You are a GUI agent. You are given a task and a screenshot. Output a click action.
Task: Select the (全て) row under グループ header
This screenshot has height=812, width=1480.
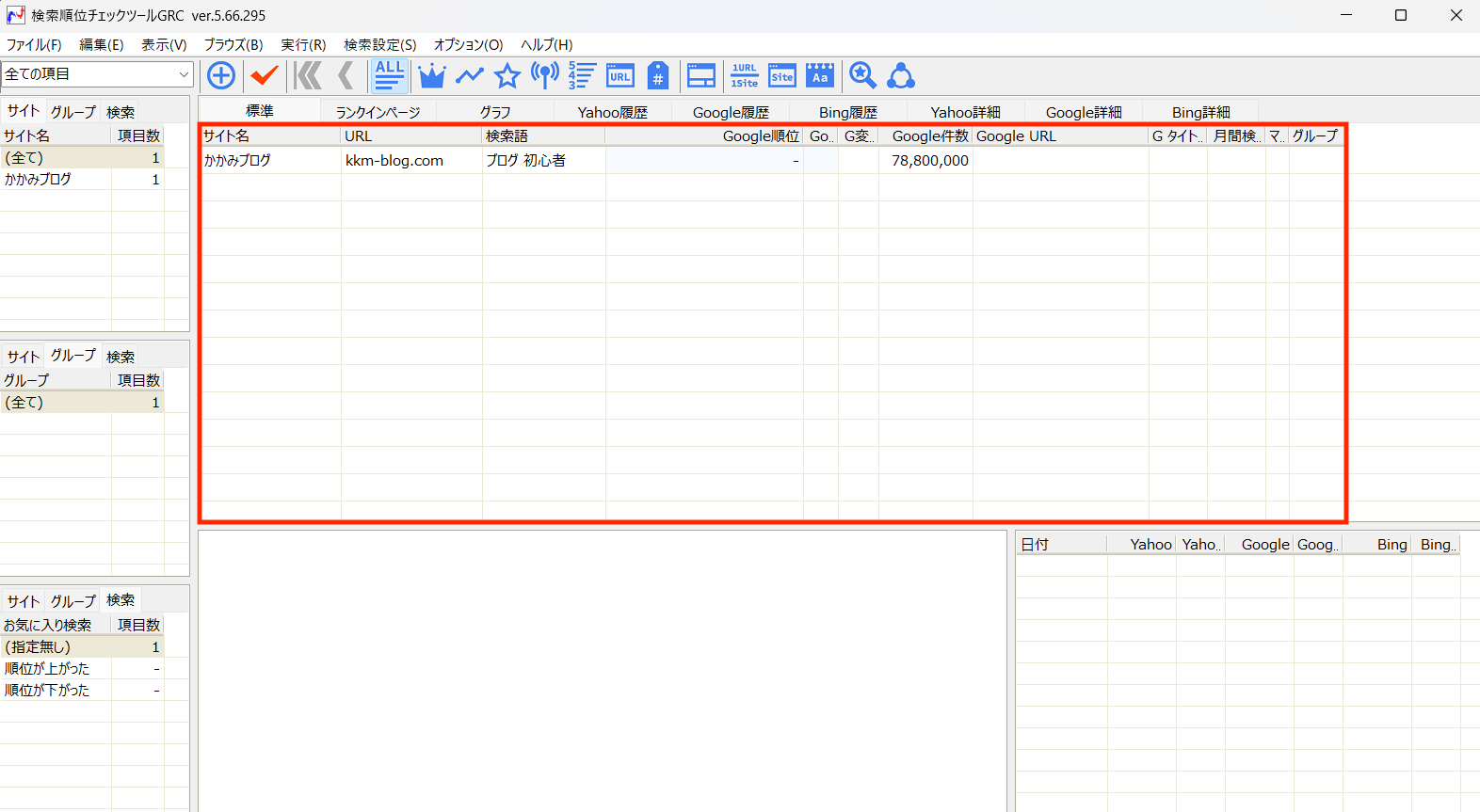click(83, 402)
